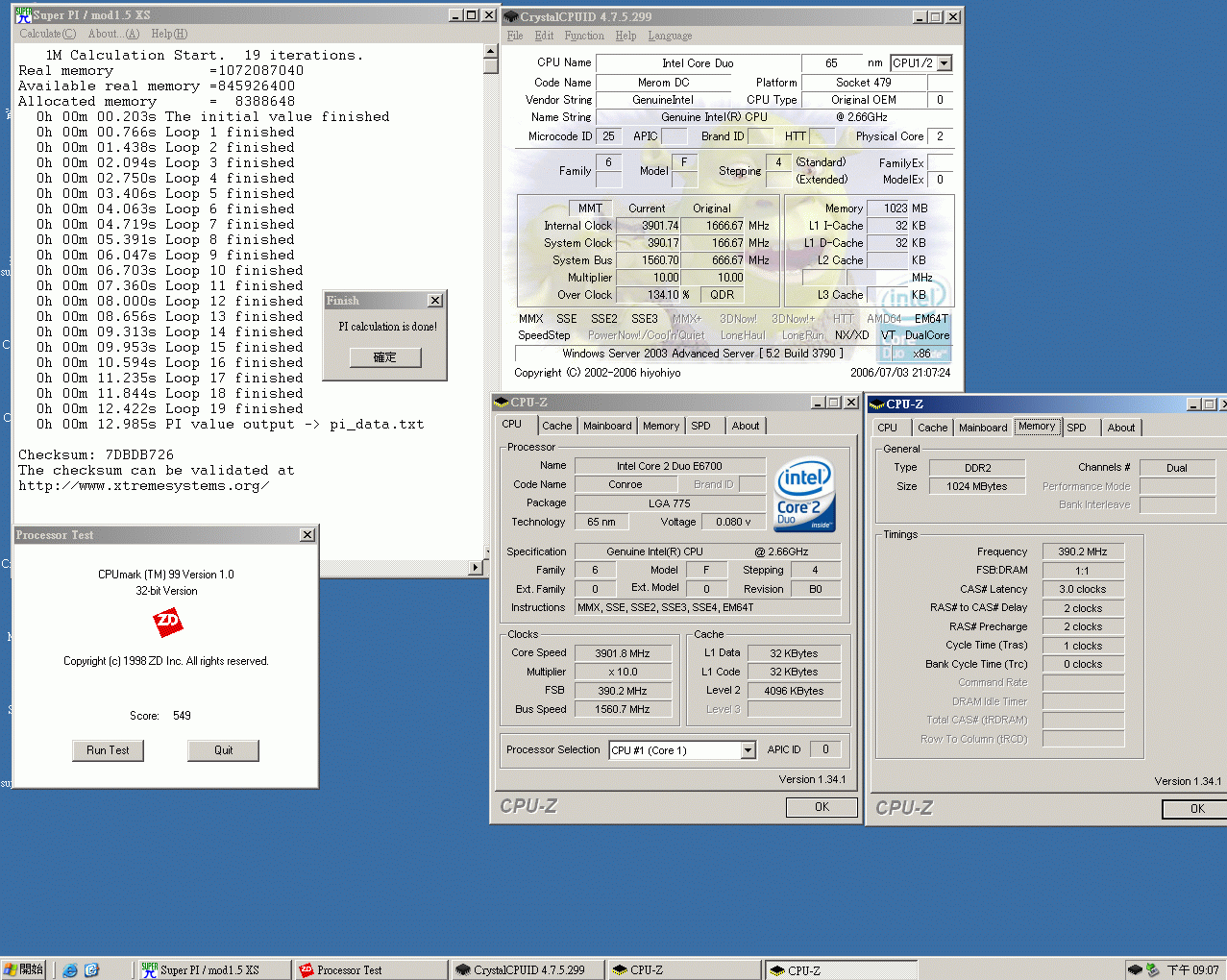Open About menu in Super PI

click(113, 34)
